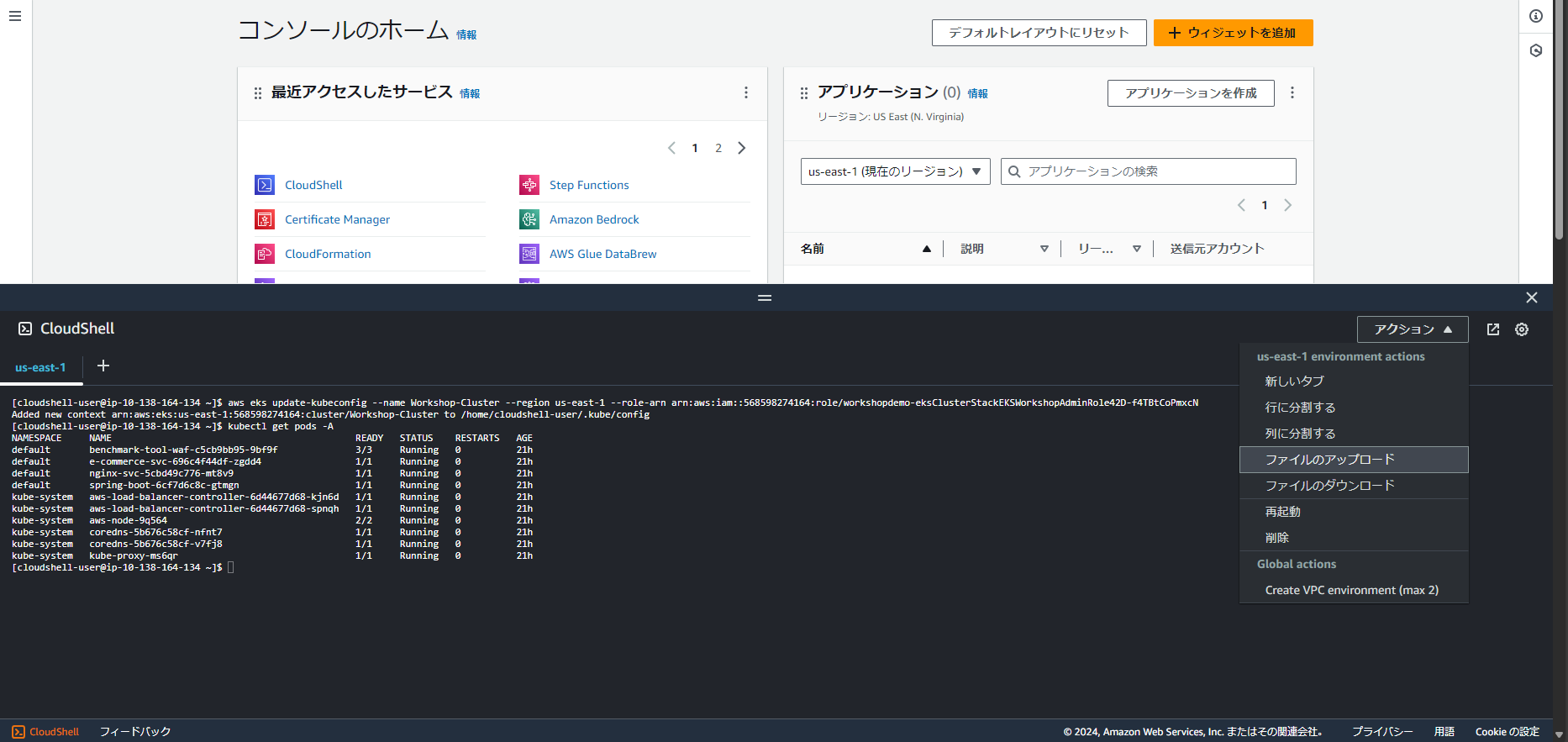Go to previous page of recent services
The height and width of the screenshot is (742, 1568).
[671, 148]
